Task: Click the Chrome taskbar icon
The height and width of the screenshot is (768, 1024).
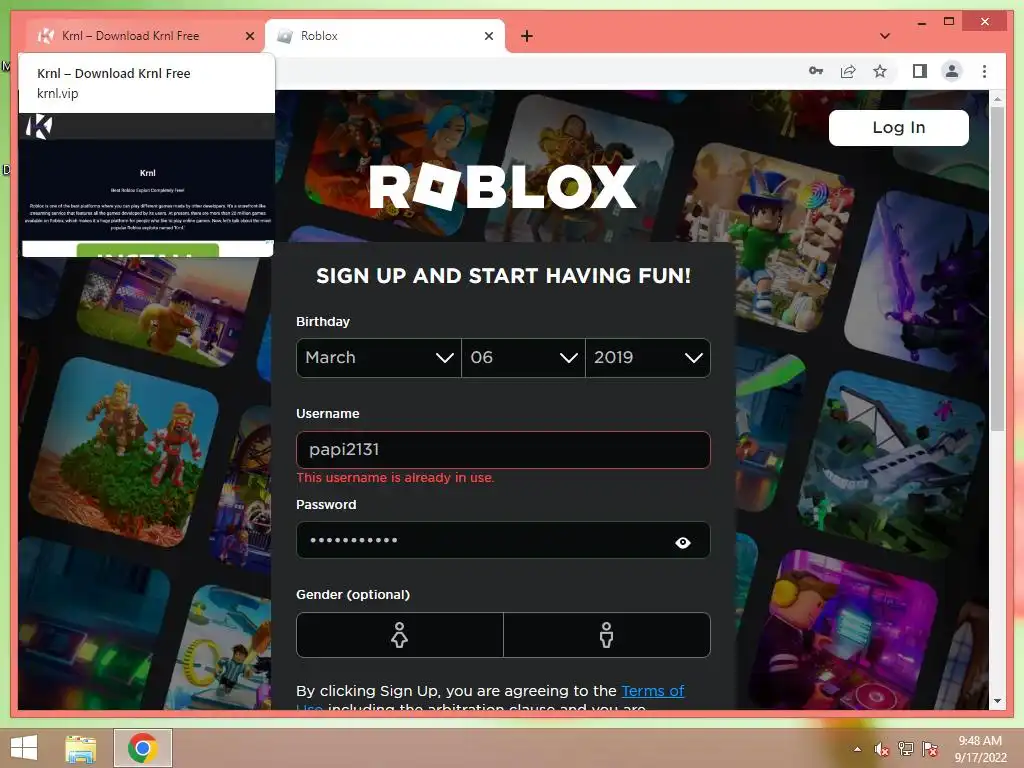Action: 143,748
